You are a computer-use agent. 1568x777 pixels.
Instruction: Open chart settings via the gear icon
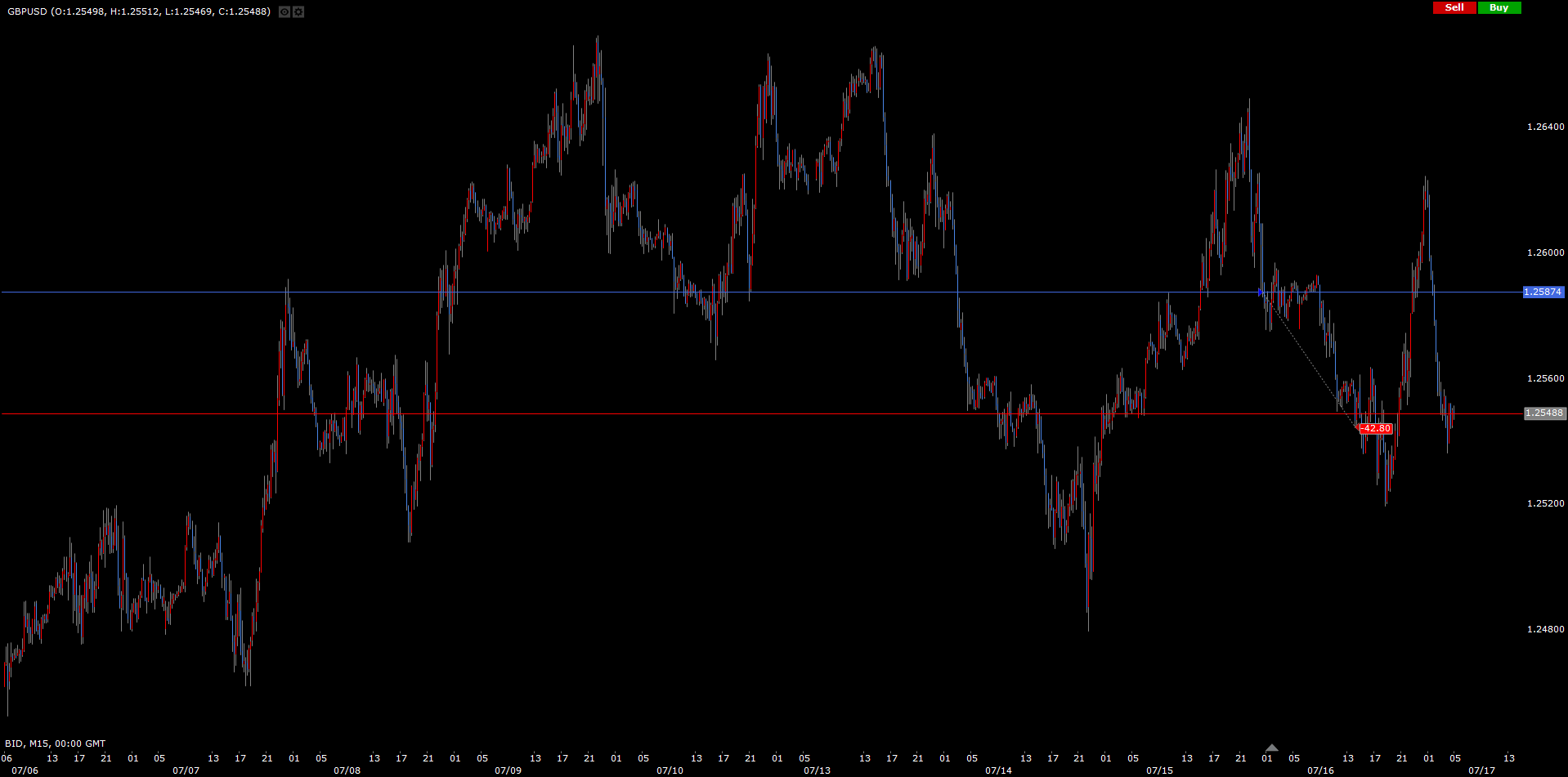298,11
